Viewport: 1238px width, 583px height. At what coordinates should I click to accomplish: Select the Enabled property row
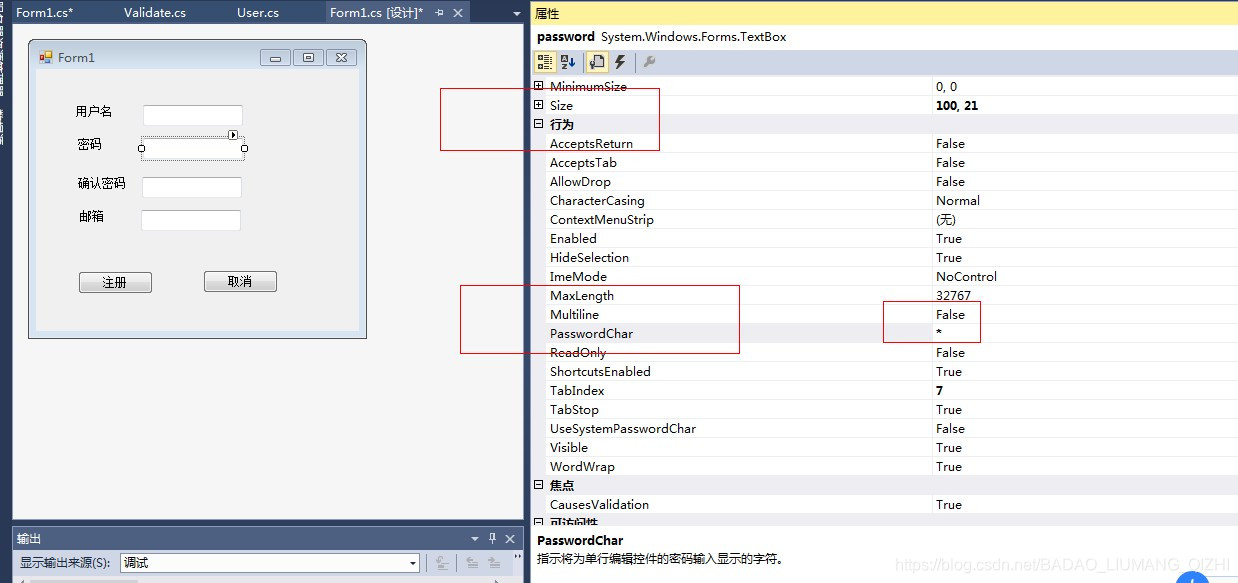885,239
